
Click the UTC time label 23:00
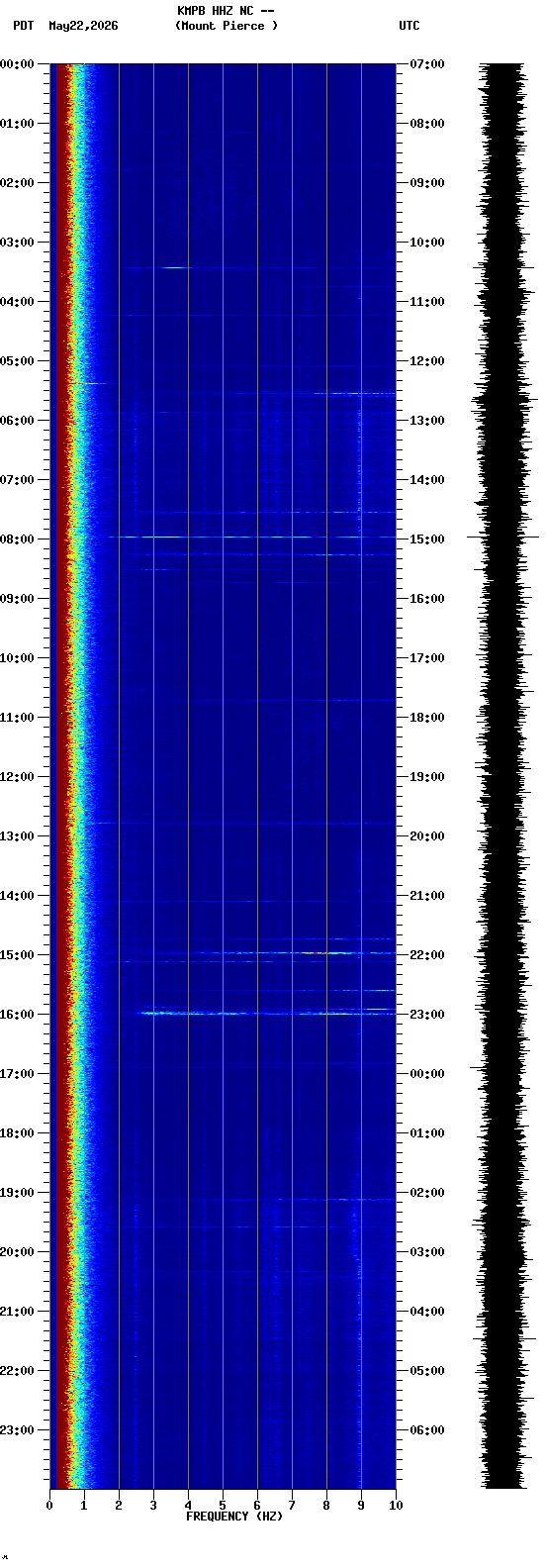[427, 1015]
